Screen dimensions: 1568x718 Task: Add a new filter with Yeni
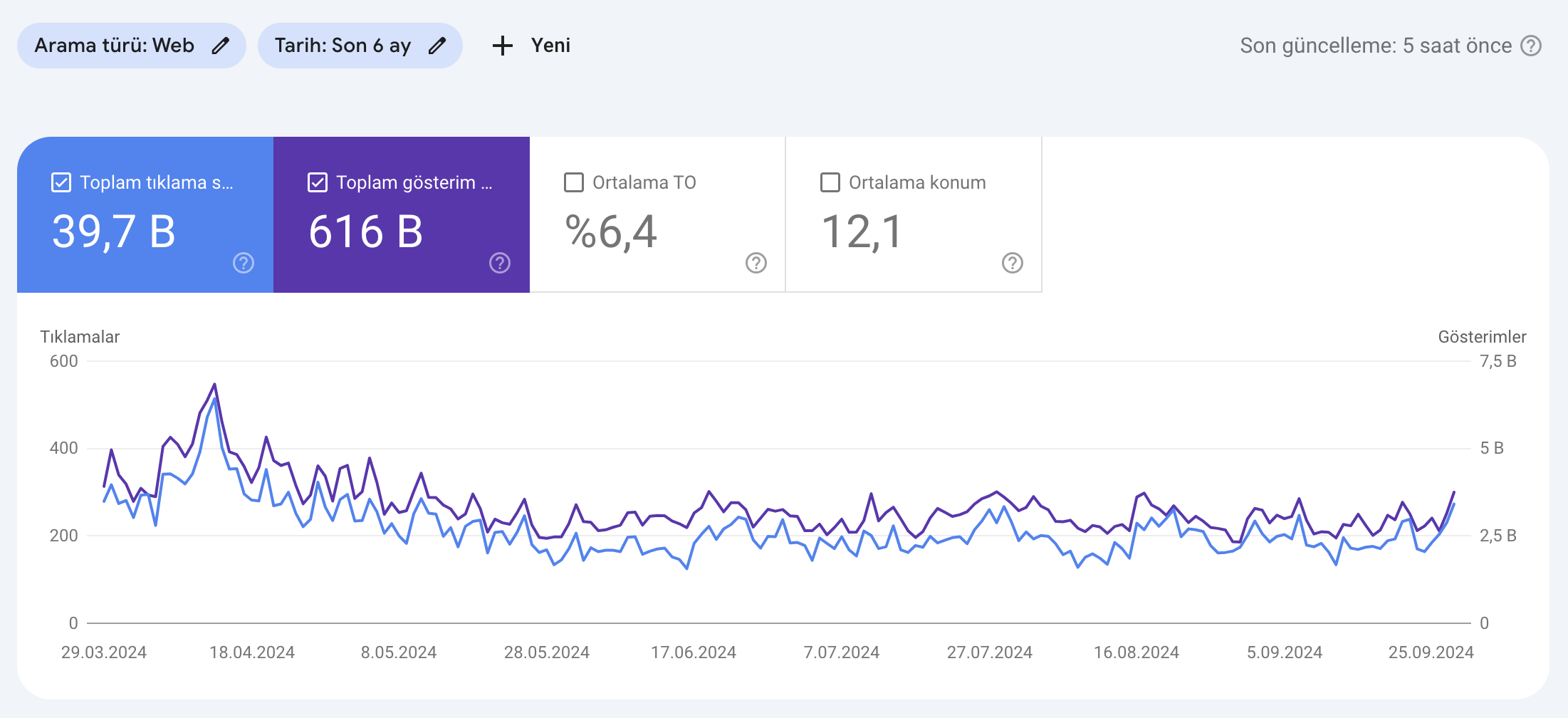point(531,46)
